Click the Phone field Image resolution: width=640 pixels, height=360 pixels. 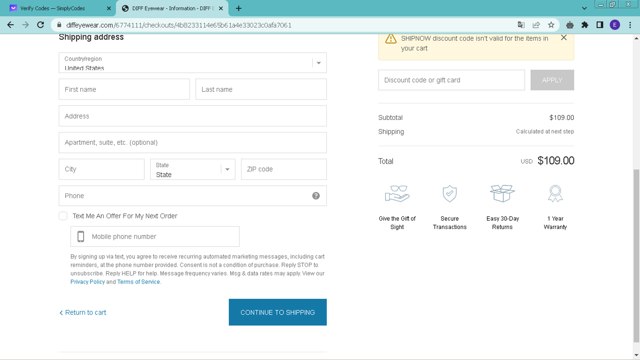pyautogui.click(x=193, y=196)
